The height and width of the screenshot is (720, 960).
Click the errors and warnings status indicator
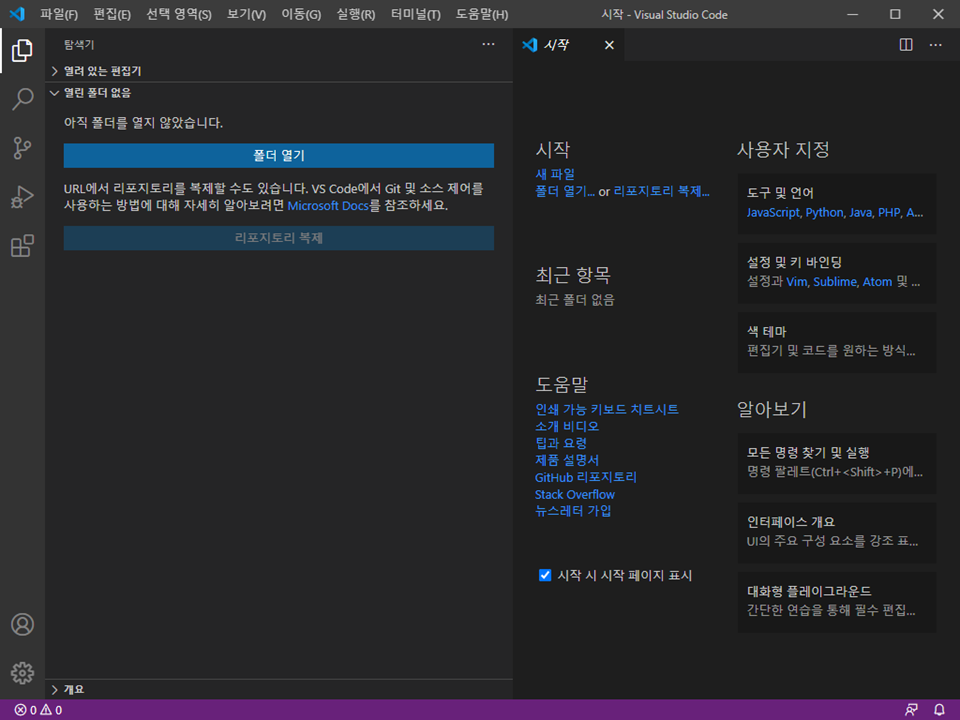39,710
